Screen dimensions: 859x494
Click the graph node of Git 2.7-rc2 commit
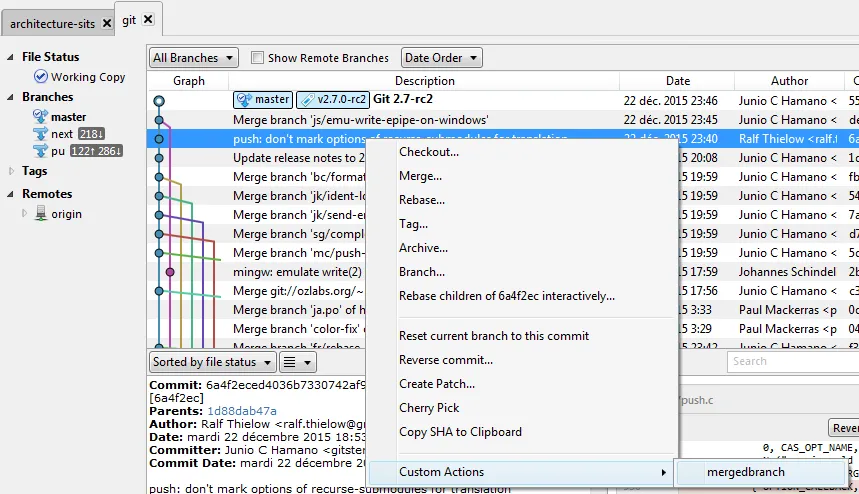(x=159, y=101)
